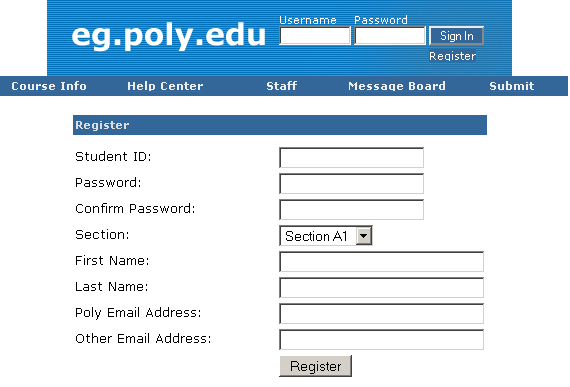Open the Submit menu item
Image resolution: width=570 pixels, height=387 pixels.
pyautogui.click(x=511, y=86)
